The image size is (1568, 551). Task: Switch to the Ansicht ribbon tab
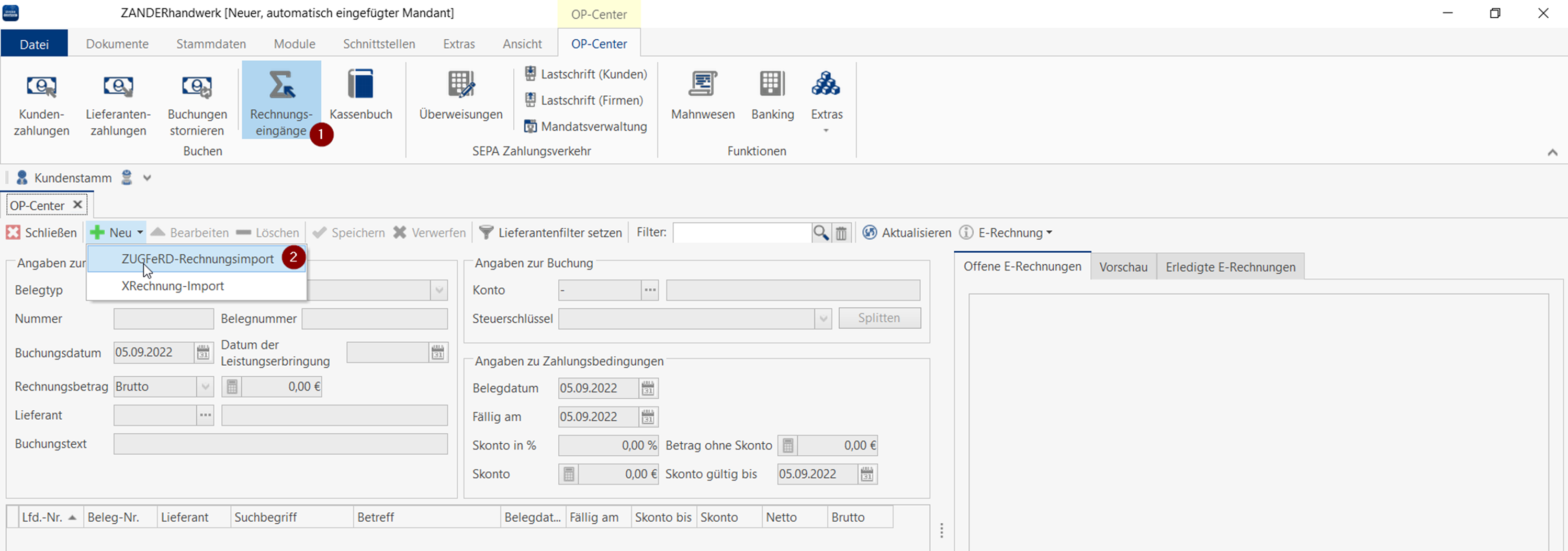pyautogui.click(x=522, y=44)
